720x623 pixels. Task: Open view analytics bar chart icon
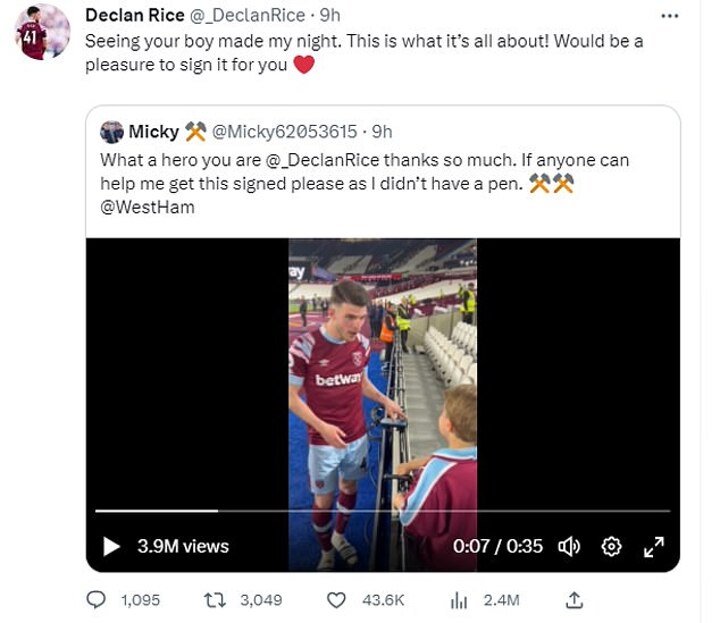click(x=459, y=600)
